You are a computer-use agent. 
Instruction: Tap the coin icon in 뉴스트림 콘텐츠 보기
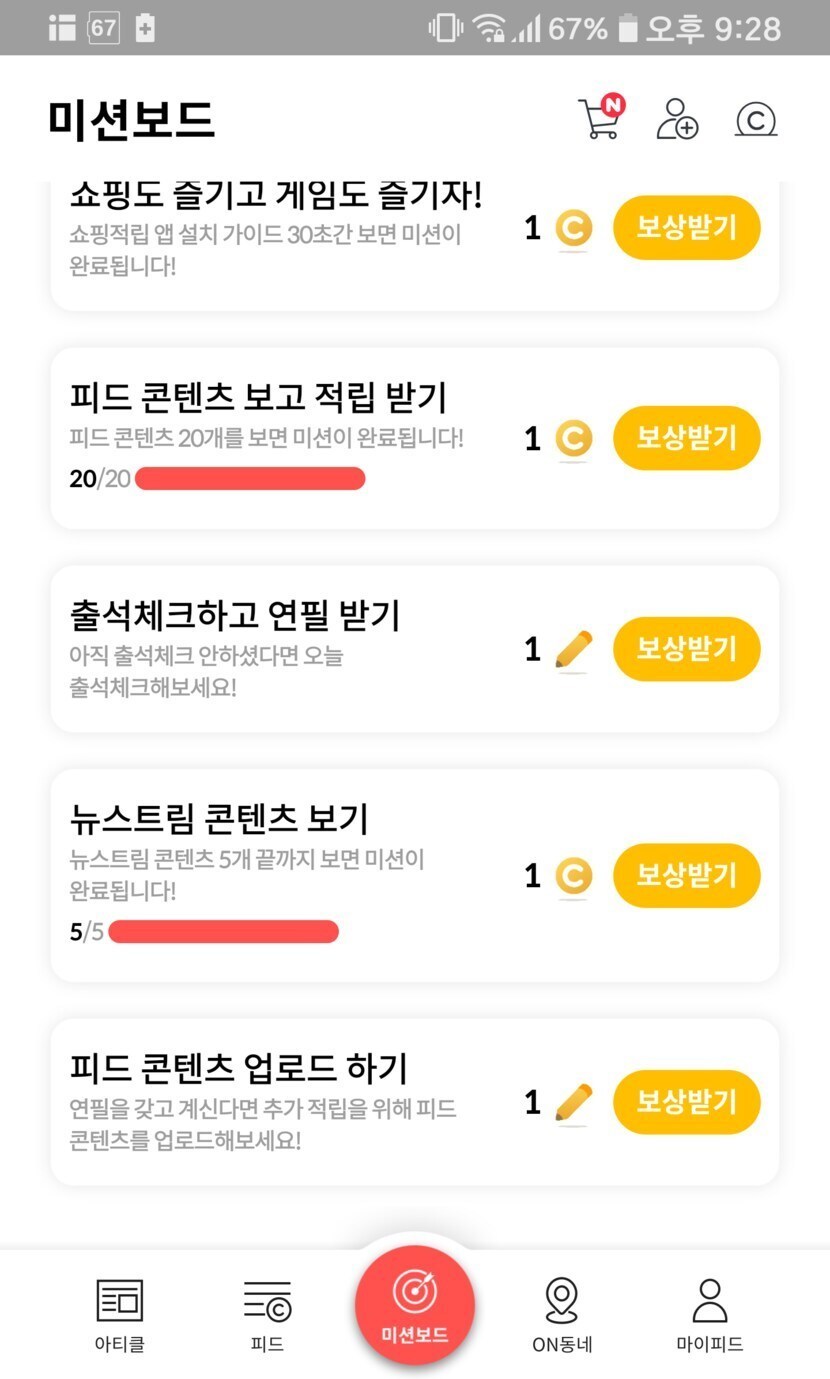[573, 876]
